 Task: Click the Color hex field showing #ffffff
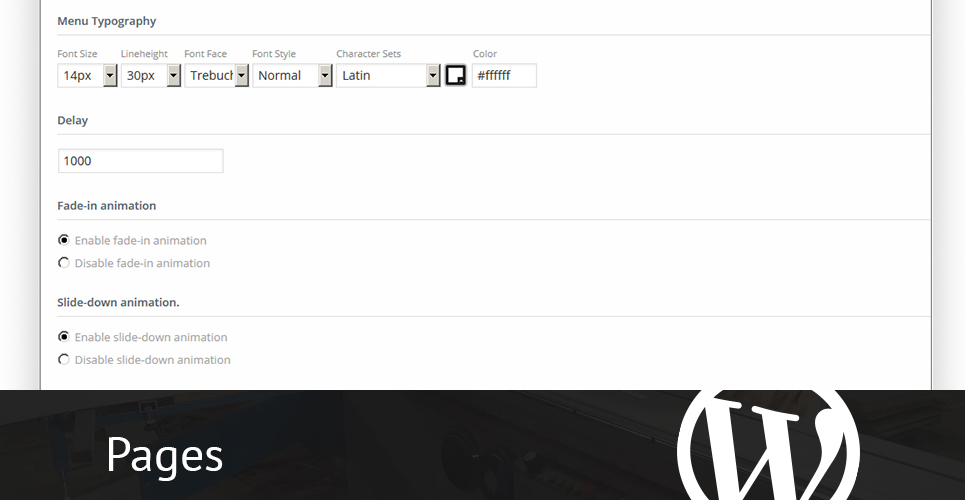[x=504, y=76]
